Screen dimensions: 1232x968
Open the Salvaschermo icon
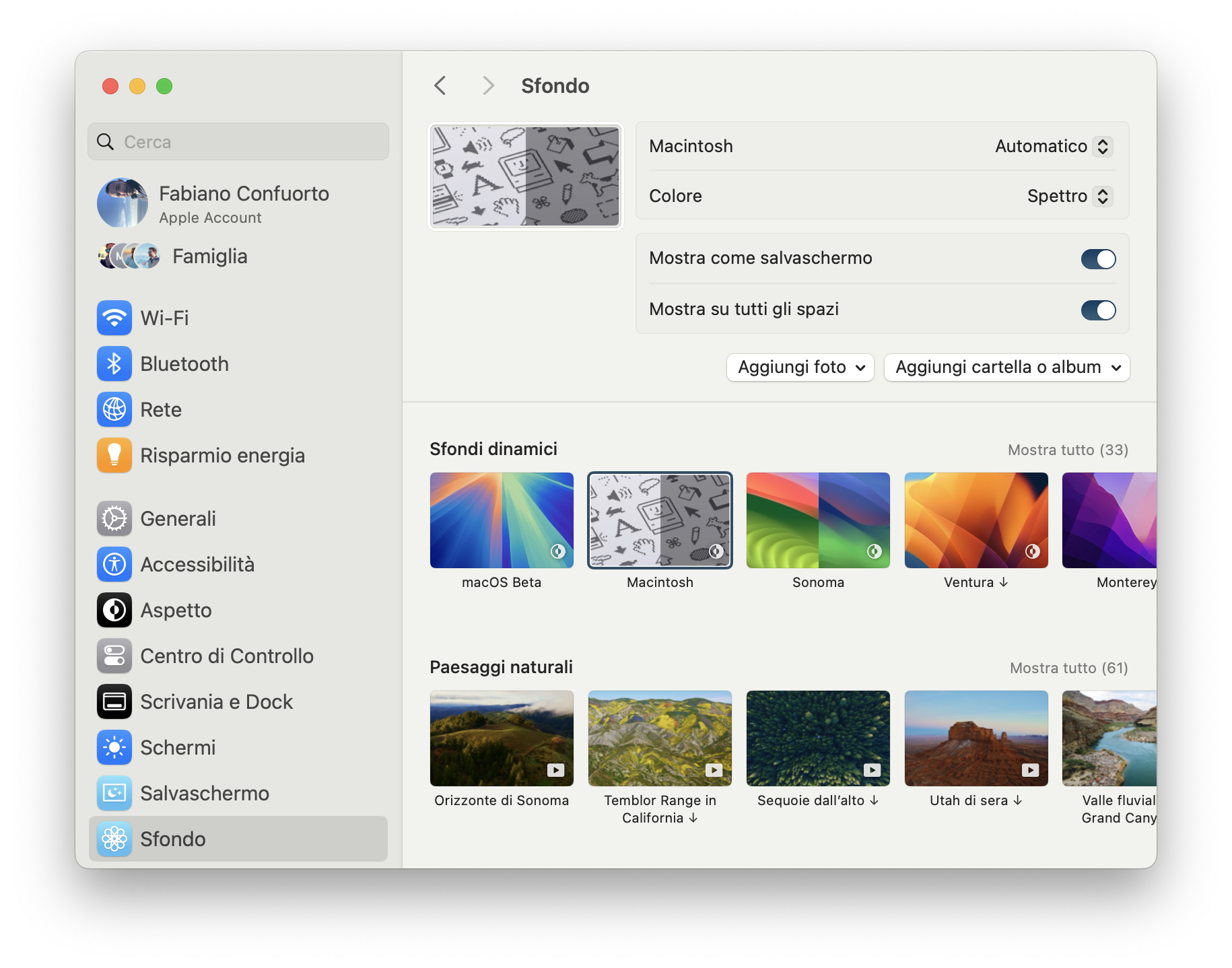(114, 793)
